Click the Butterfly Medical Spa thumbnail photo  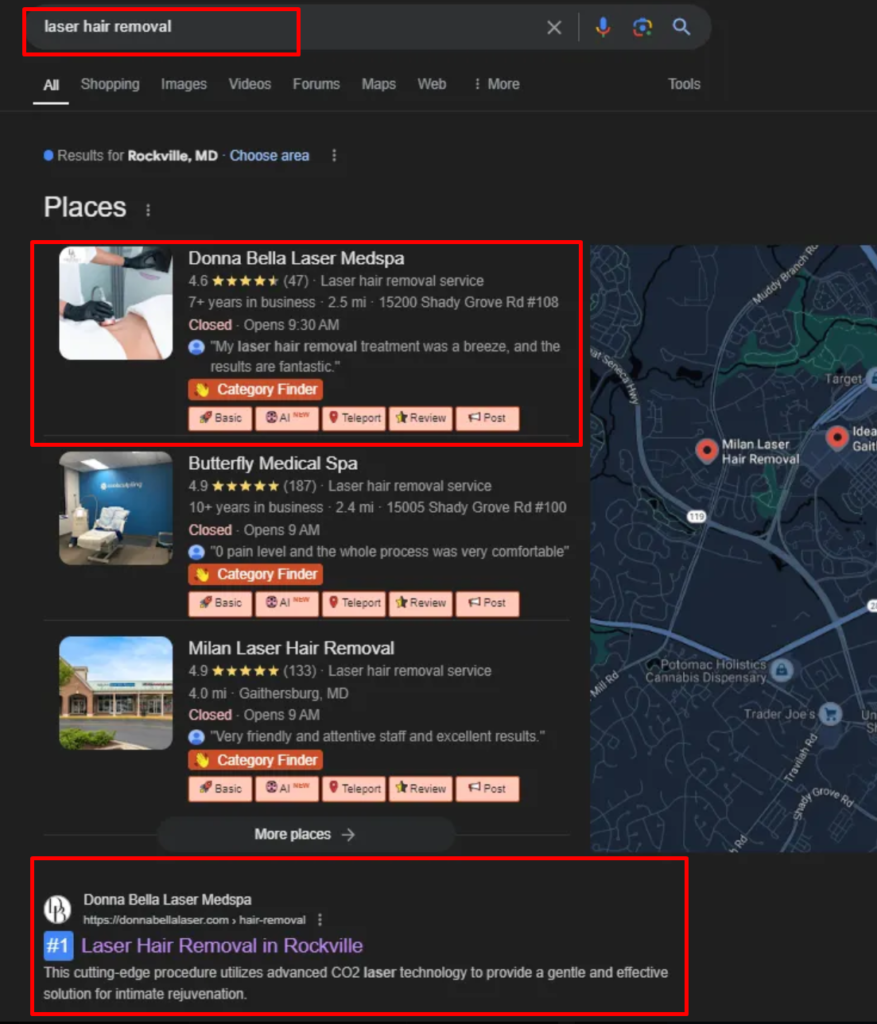coord(116,508)
